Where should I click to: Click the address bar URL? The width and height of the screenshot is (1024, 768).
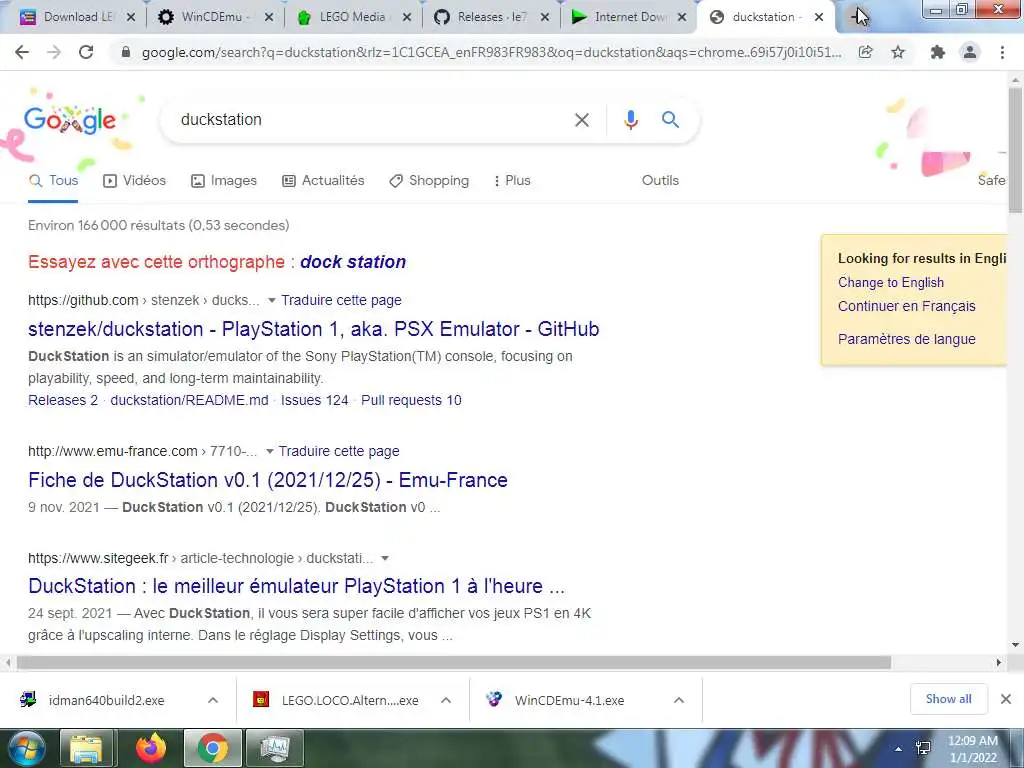[x=491, y=52]
